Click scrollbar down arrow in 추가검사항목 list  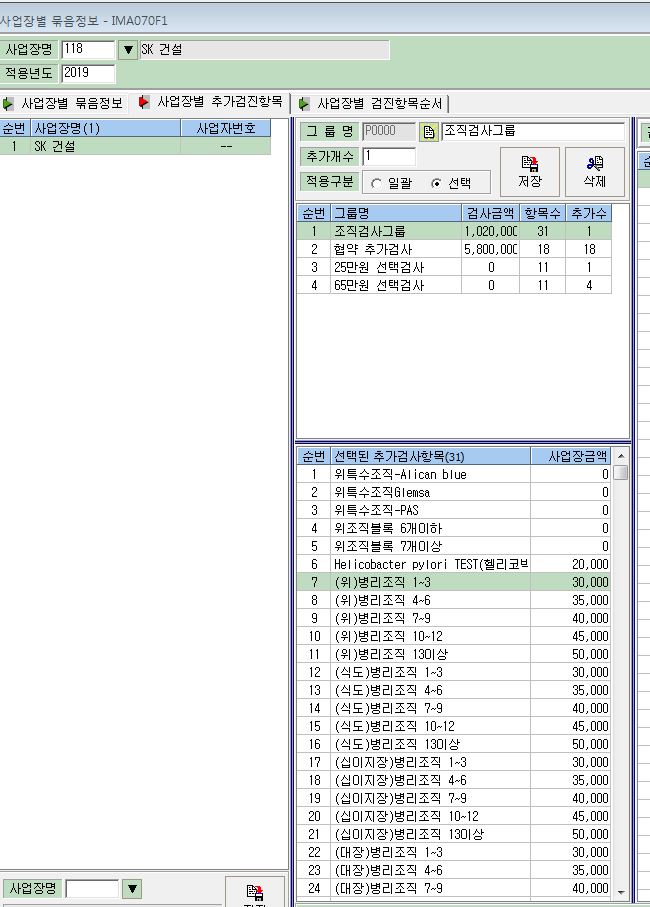[x=621, y=892]
